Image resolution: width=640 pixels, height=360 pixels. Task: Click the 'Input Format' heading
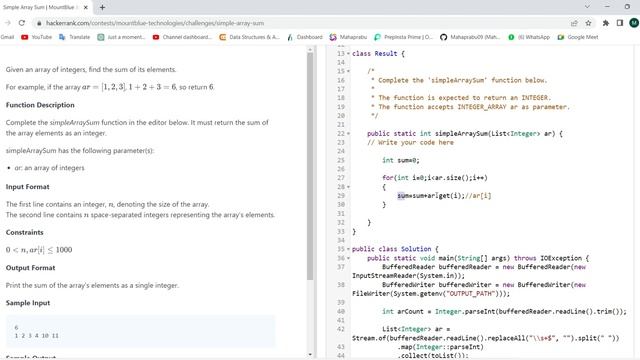pos(27,187)
